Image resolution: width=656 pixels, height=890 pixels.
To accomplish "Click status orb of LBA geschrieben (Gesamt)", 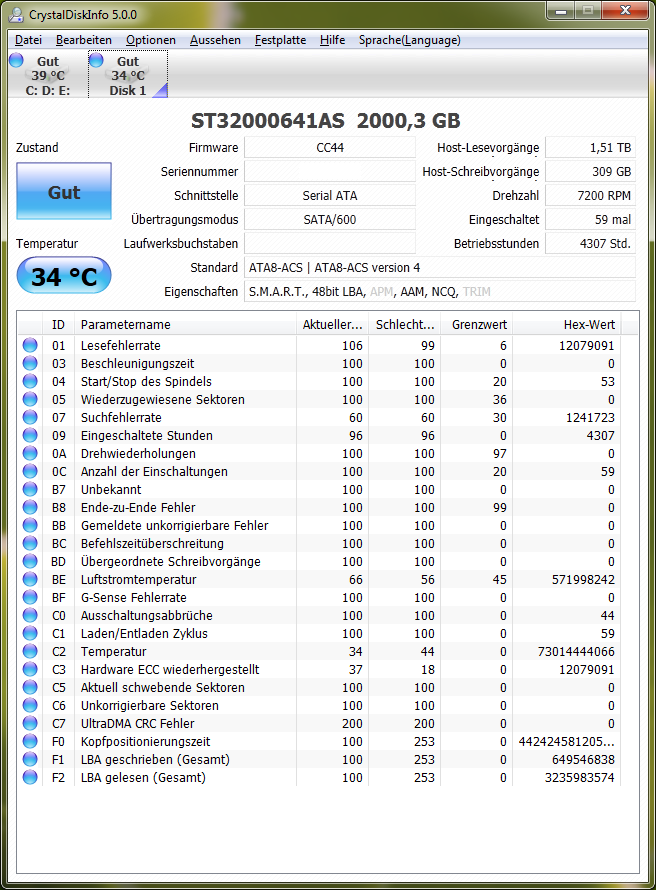I will [30, 759].
